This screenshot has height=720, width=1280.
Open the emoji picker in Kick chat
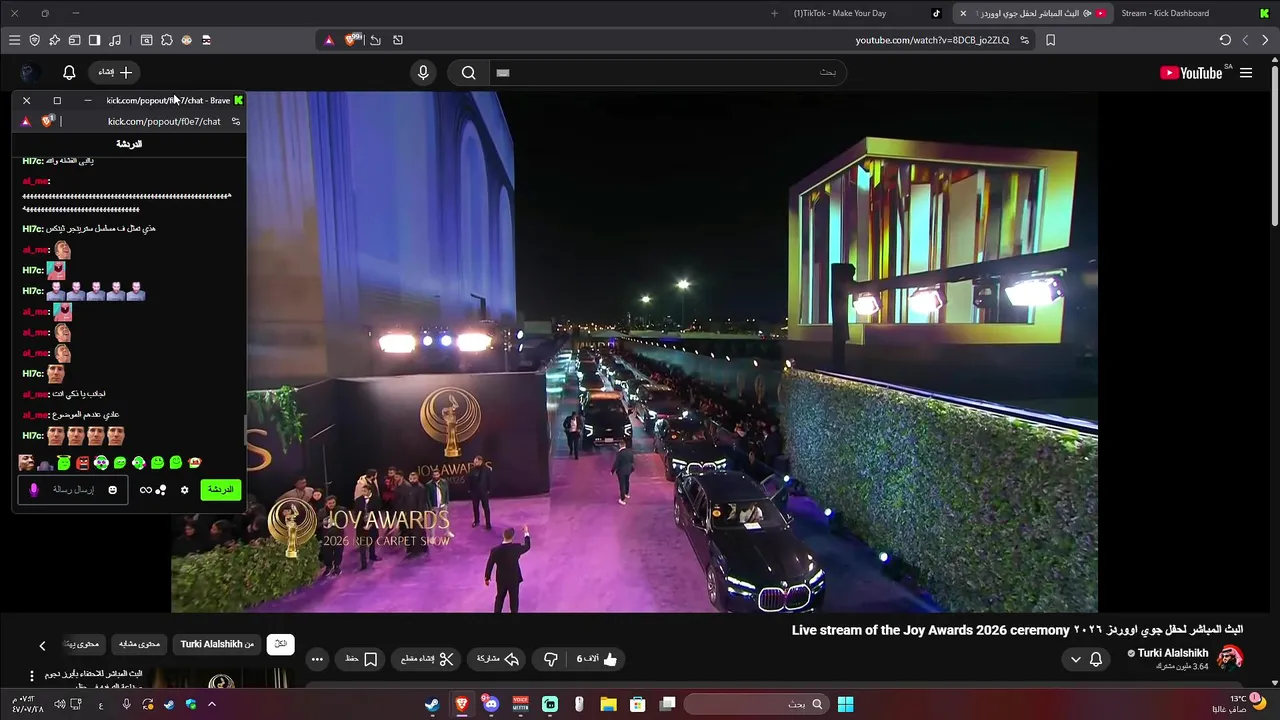point(112,490)
